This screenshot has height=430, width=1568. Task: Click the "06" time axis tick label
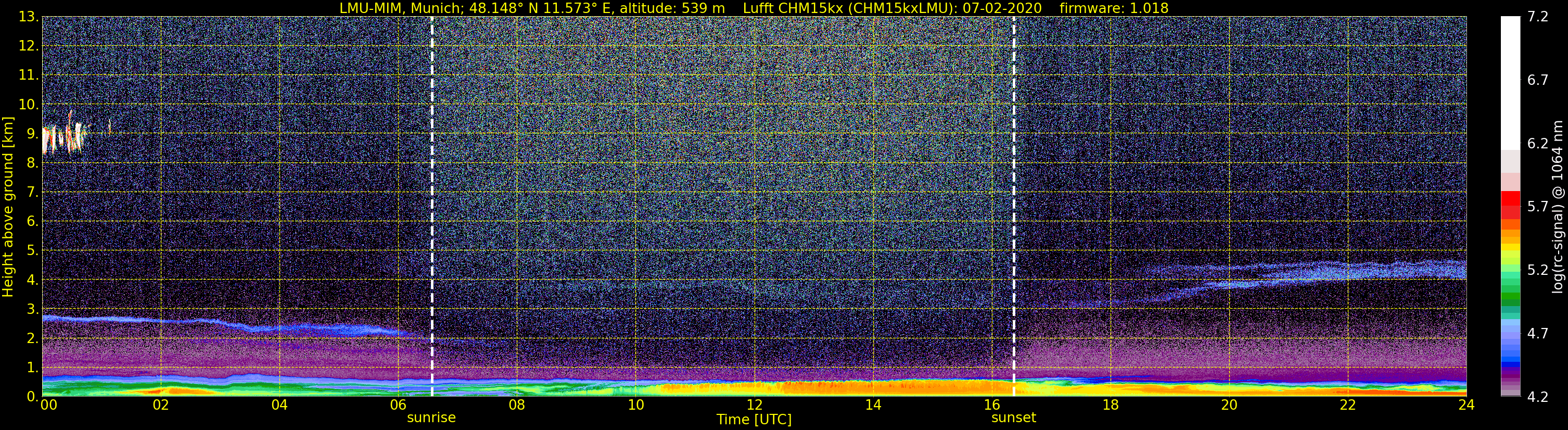pos(398,405)
